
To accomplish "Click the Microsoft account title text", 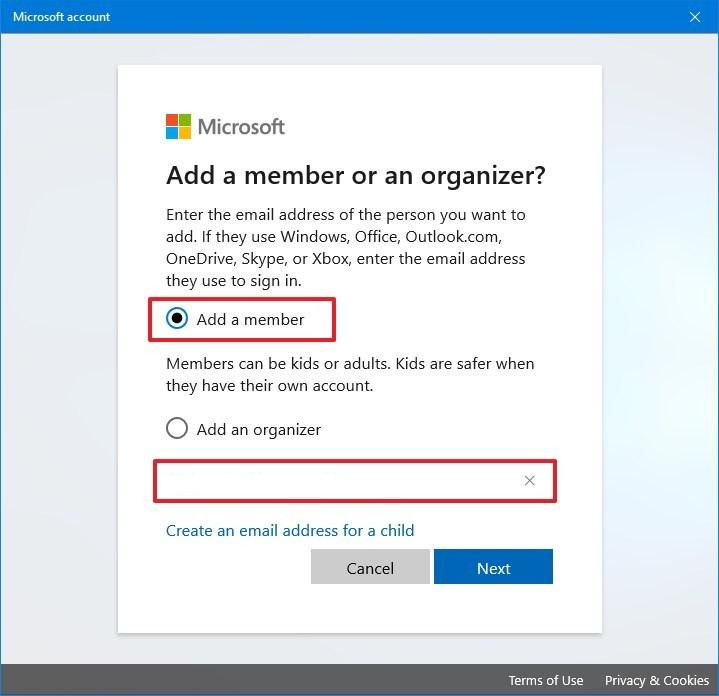I will click(61, 17).
